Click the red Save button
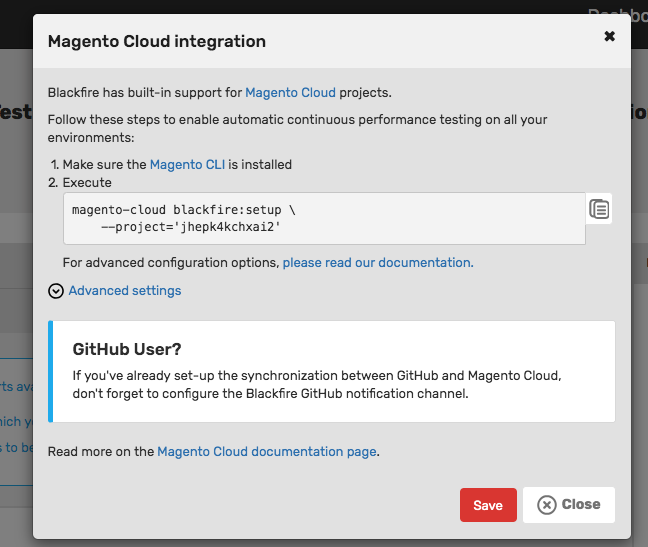The image size is (648, 547). pos(488,505)
